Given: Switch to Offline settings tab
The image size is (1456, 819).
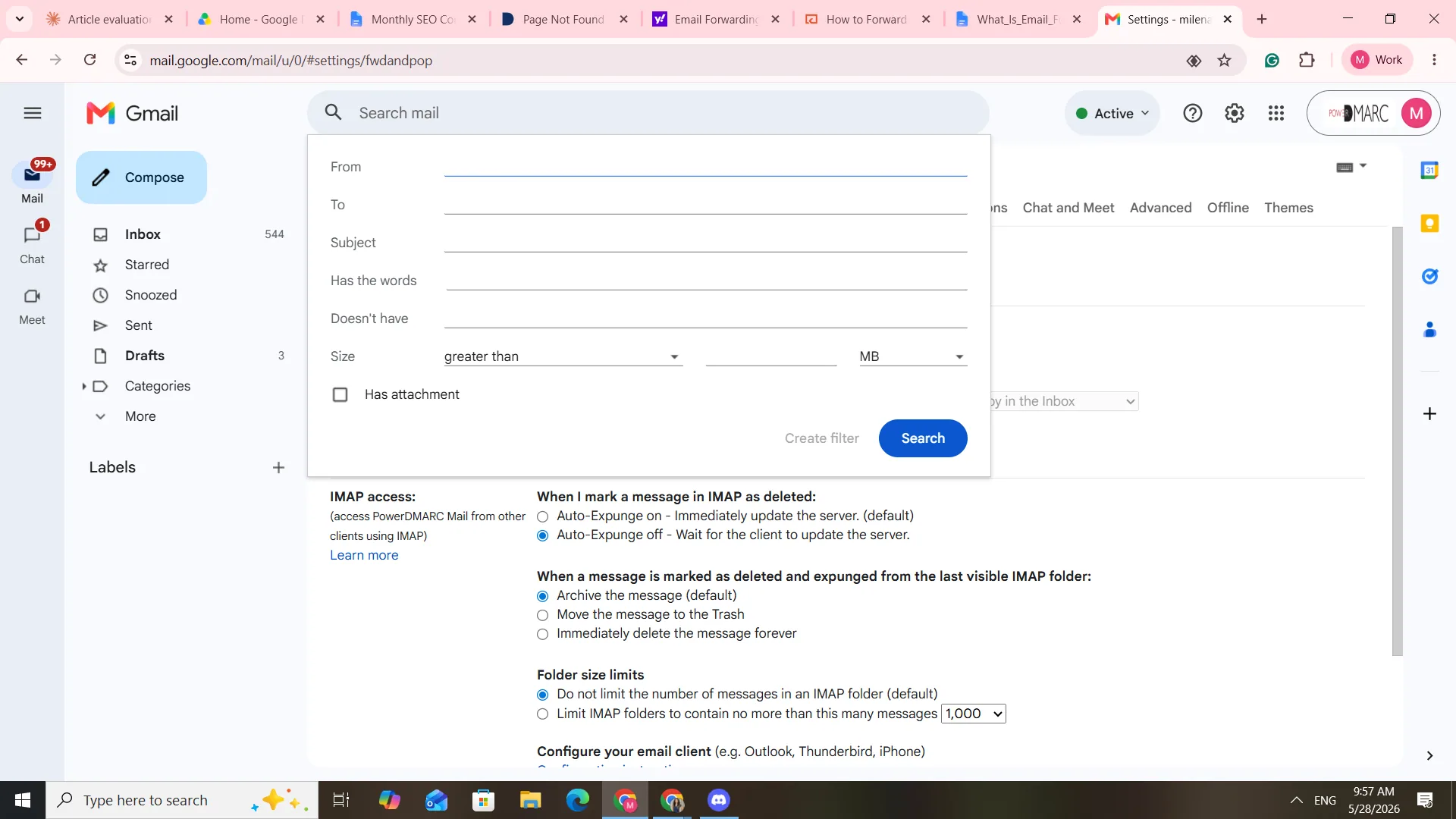Looking at the screenshot, I should [x=1228, y=208].
